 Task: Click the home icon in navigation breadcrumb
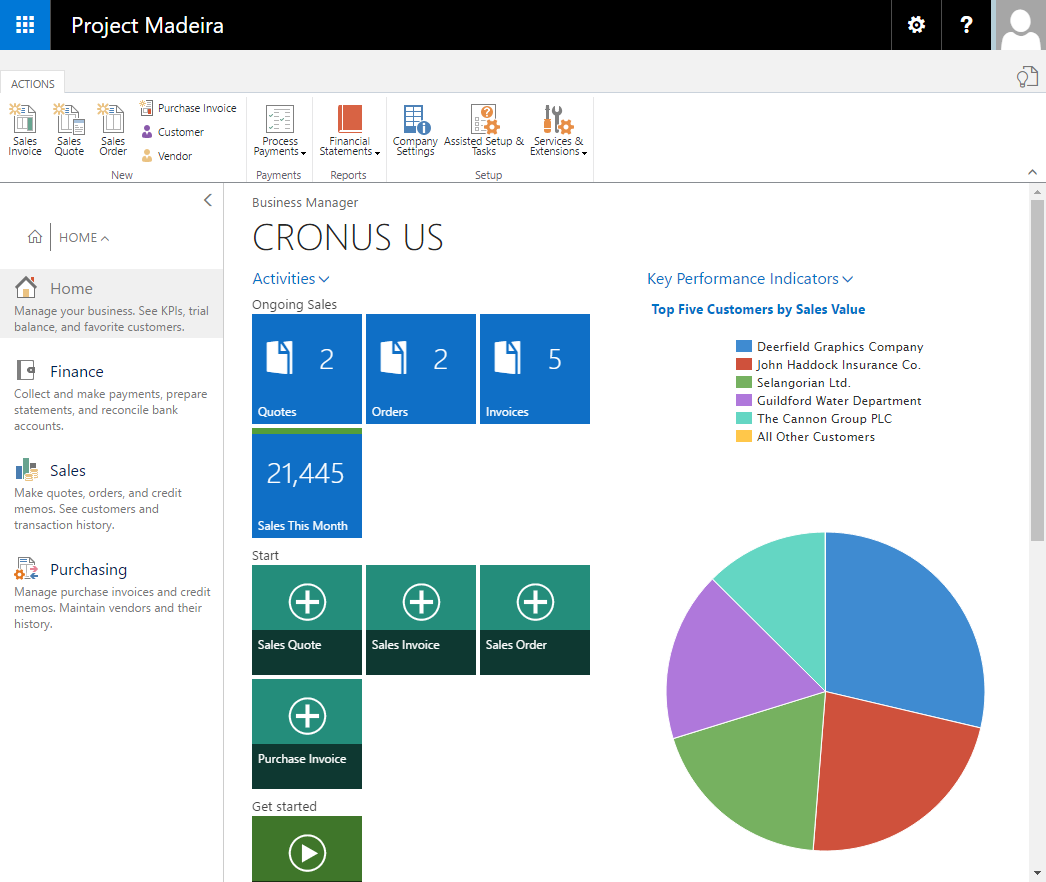35,237
